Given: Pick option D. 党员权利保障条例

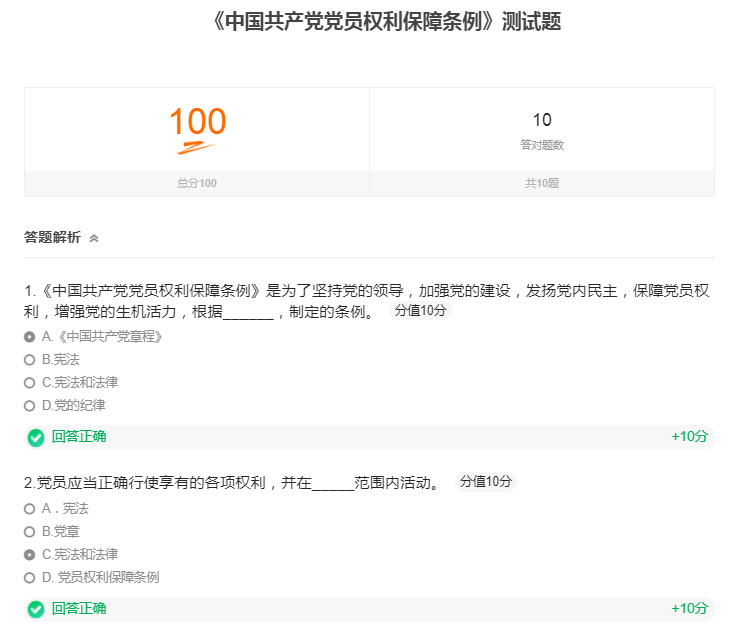Looking at the screenshot, I should pyautogui.click(x=30, y=578).
